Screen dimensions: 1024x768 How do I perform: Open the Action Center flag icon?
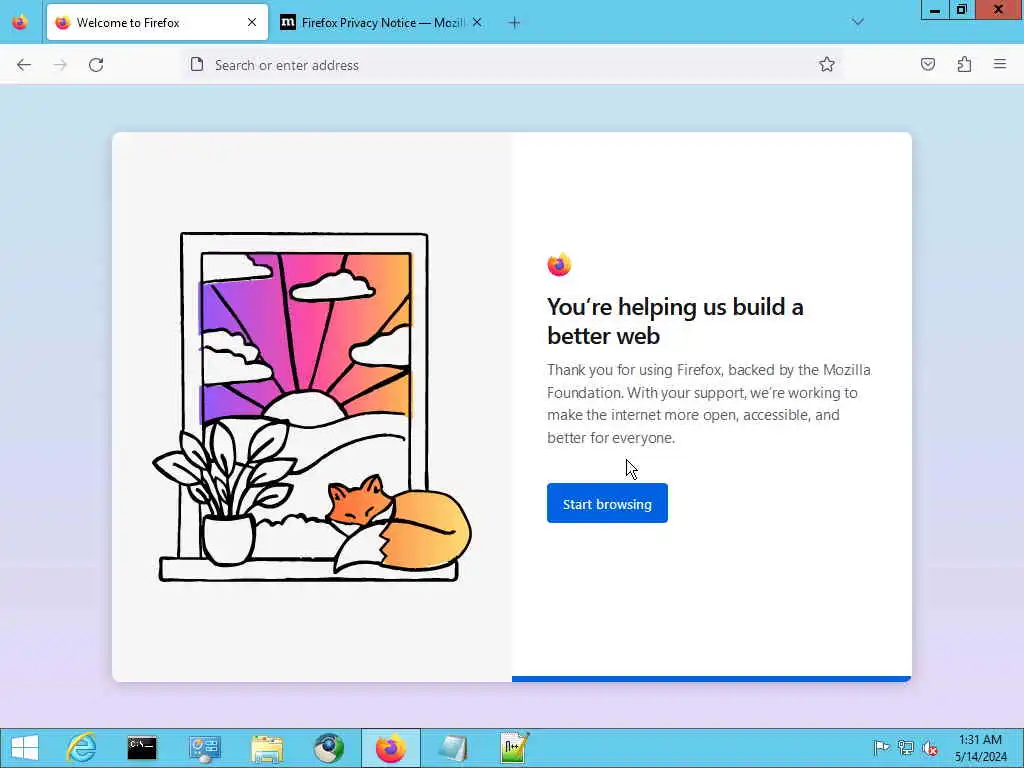point(882,748)
